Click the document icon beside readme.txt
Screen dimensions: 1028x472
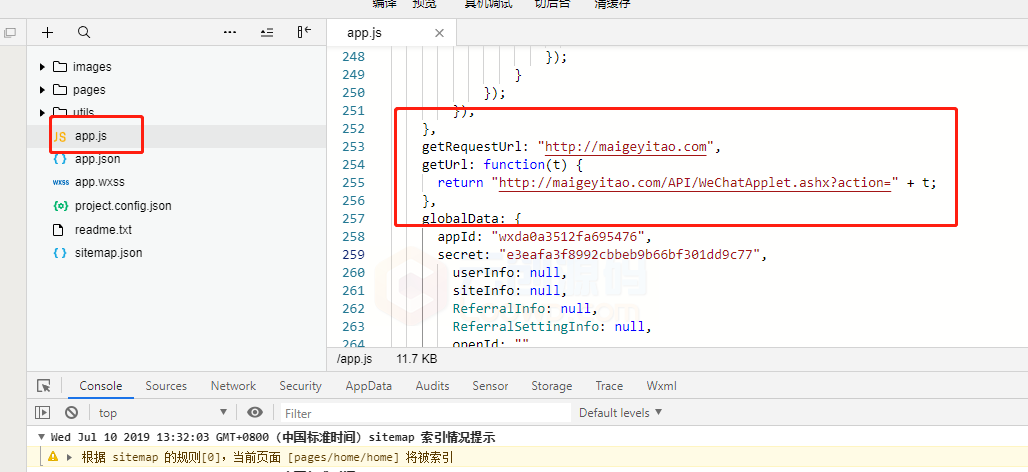coord(59,230)
